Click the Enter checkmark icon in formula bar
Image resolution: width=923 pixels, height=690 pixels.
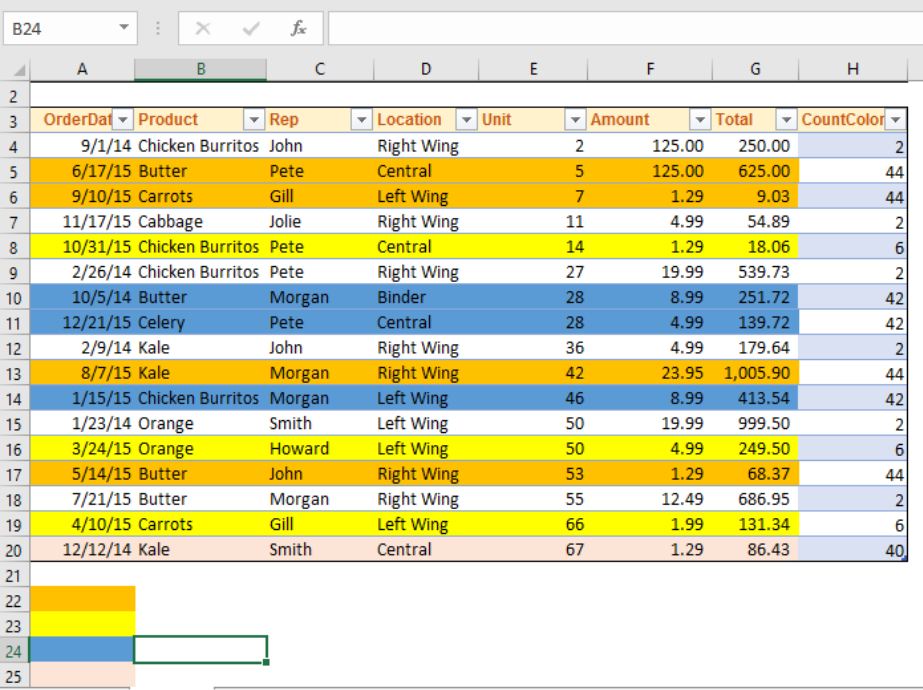pos(251,28)
